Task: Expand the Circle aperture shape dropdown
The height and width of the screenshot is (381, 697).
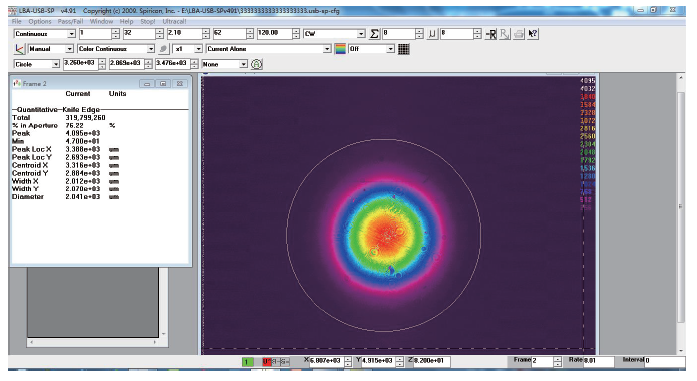Action: (56, 64)
